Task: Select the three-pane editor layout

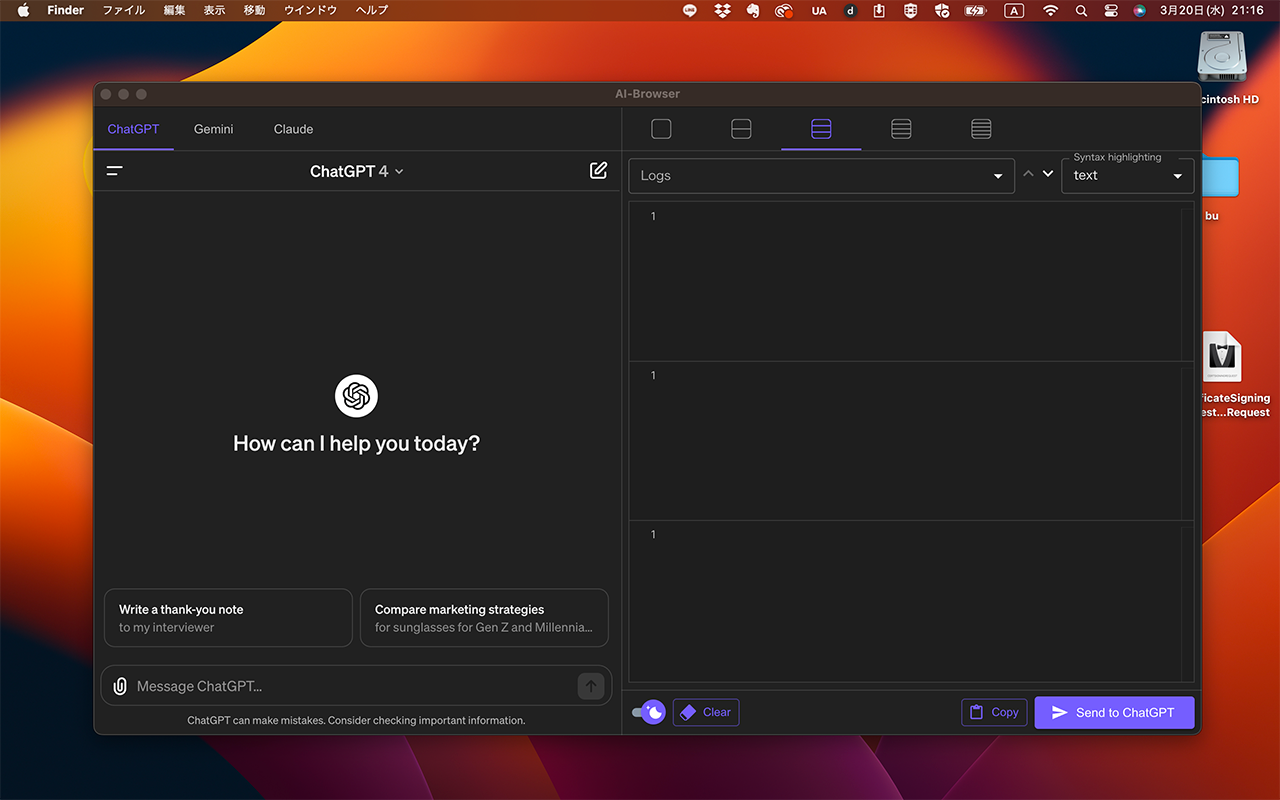Action: (x=821, y=129)
